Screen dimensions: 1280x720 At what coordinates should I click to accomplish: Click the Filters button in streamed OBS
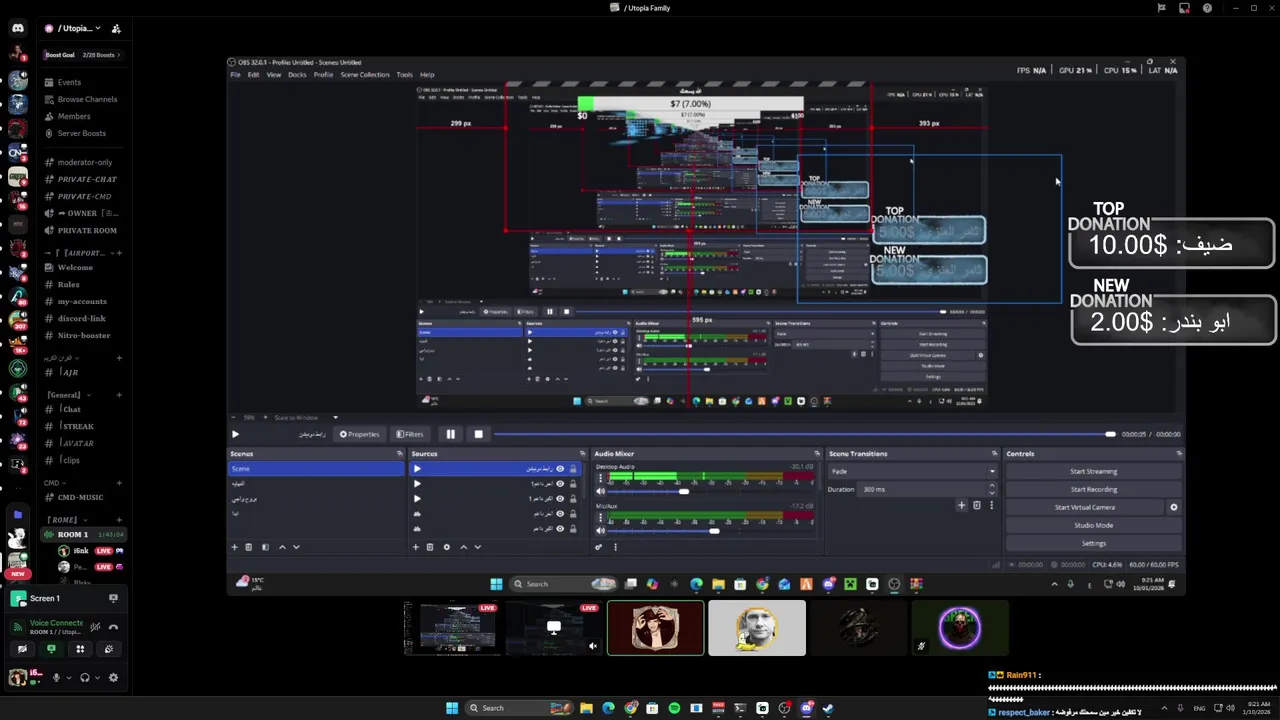click(x=409, y=434)
